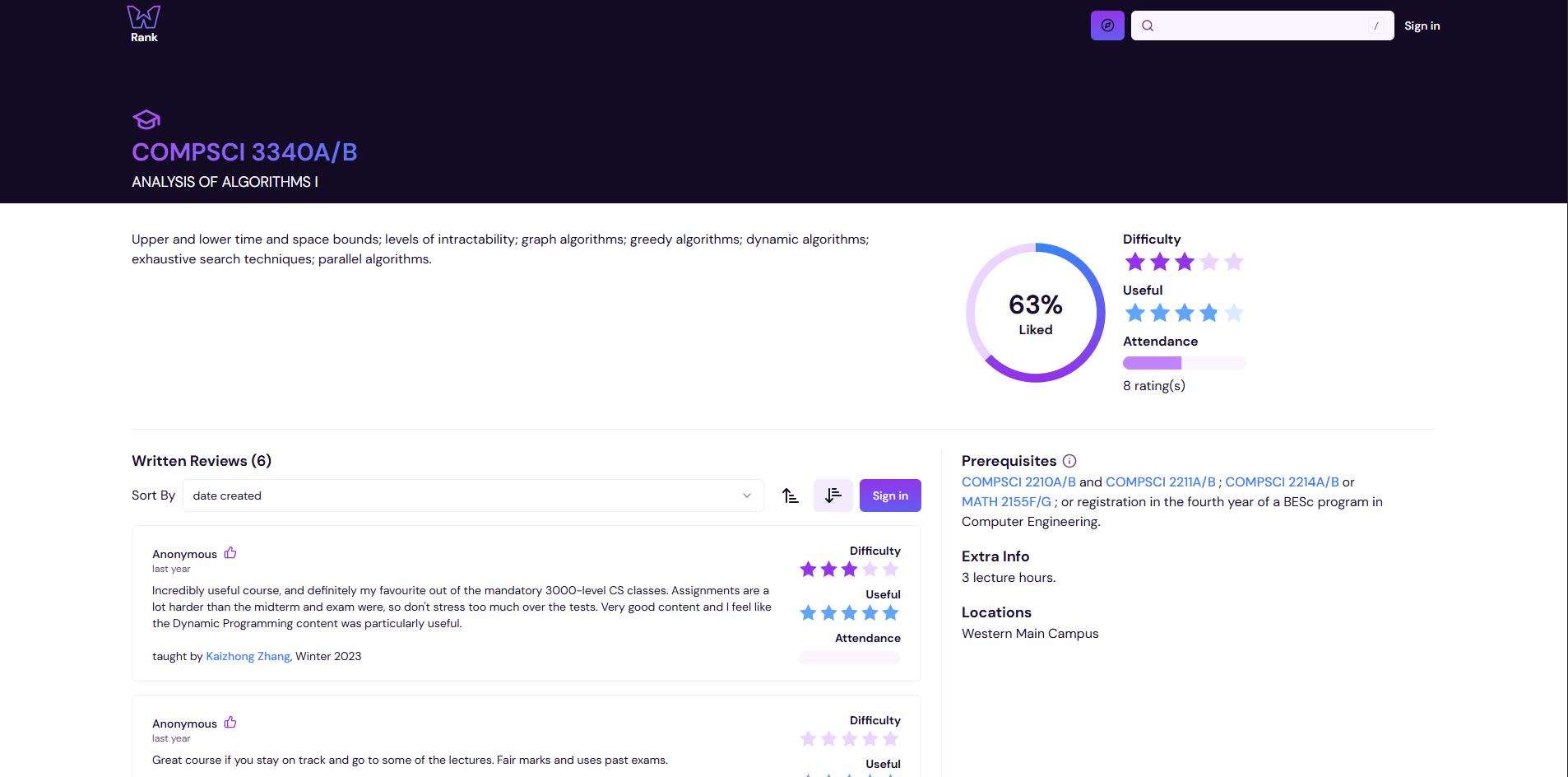Click the magnifier search icon

(1148, 26)
